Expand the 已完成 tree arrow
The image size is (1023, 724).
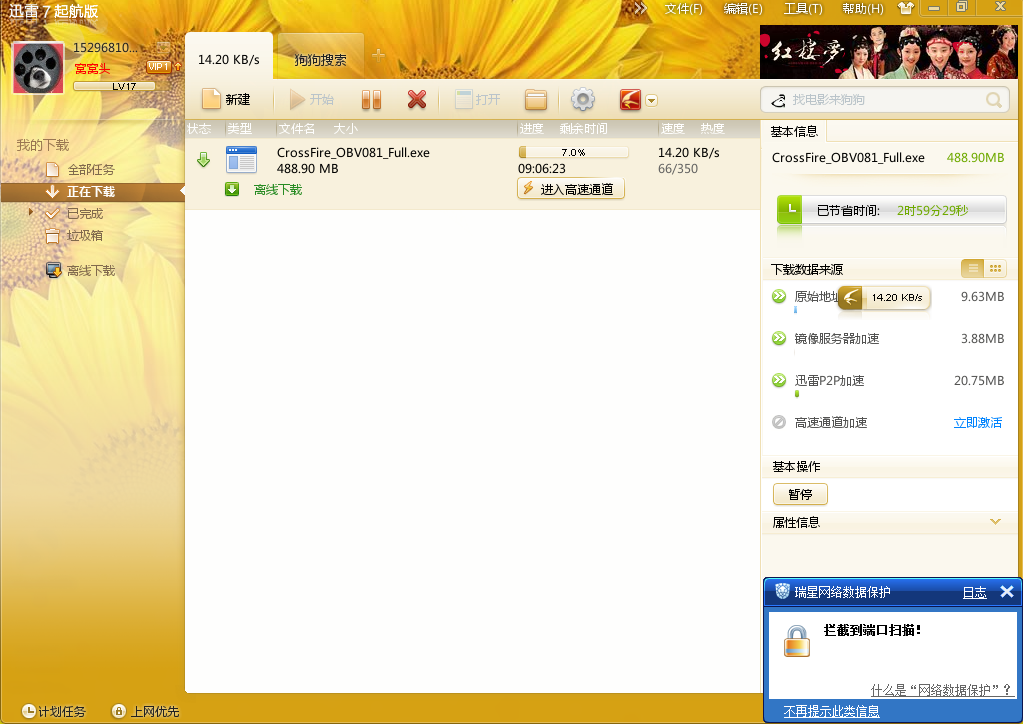point(30,212)
